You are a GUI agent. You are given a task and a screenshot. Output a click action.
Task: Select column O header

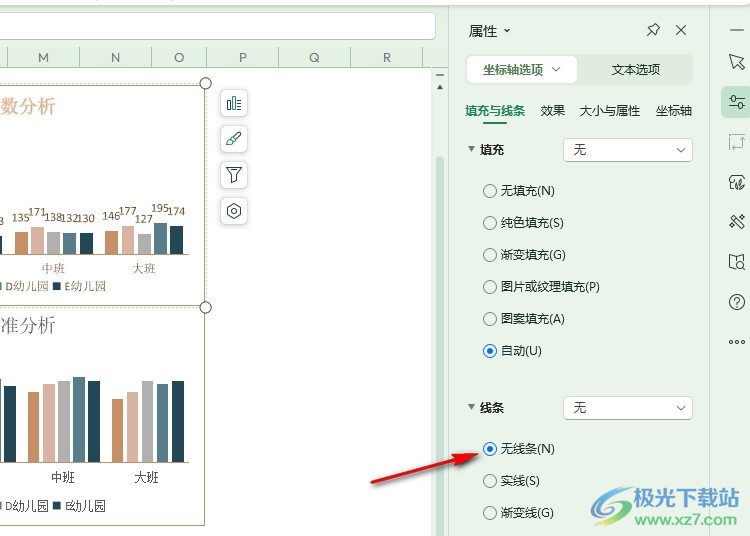click(x=179, y=57)
